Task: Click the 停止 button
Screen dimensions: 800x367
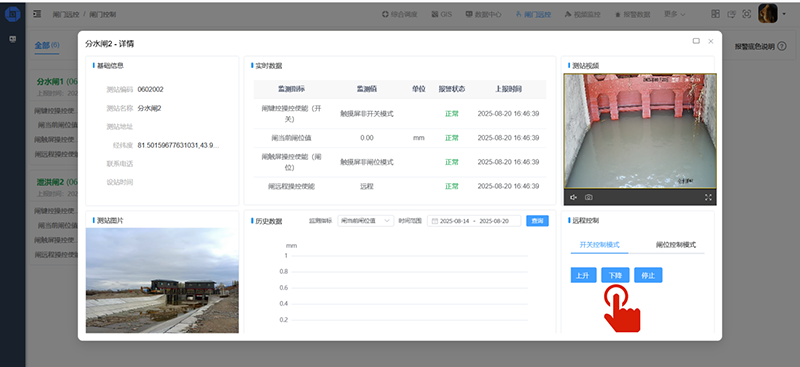Action: tap(648, 275)
